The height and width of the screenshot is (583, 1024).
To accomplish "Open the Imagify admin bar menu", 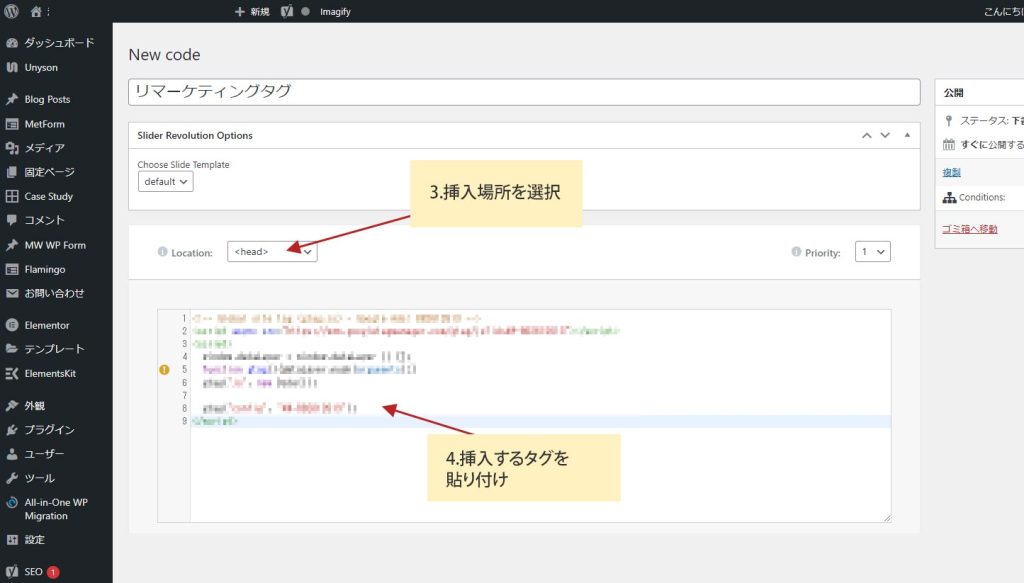I will pyautogui.click(x=335, y=12).
